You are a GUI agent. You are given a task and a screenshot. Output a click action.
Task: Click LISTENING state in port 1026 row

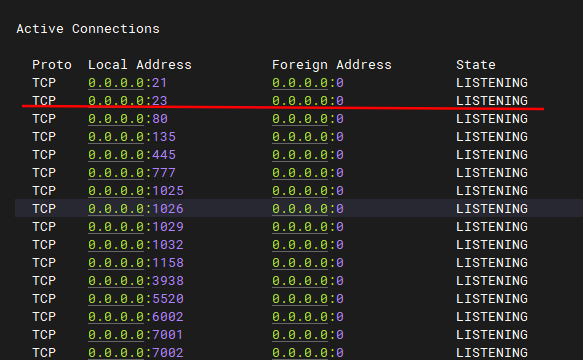(492, 209)
